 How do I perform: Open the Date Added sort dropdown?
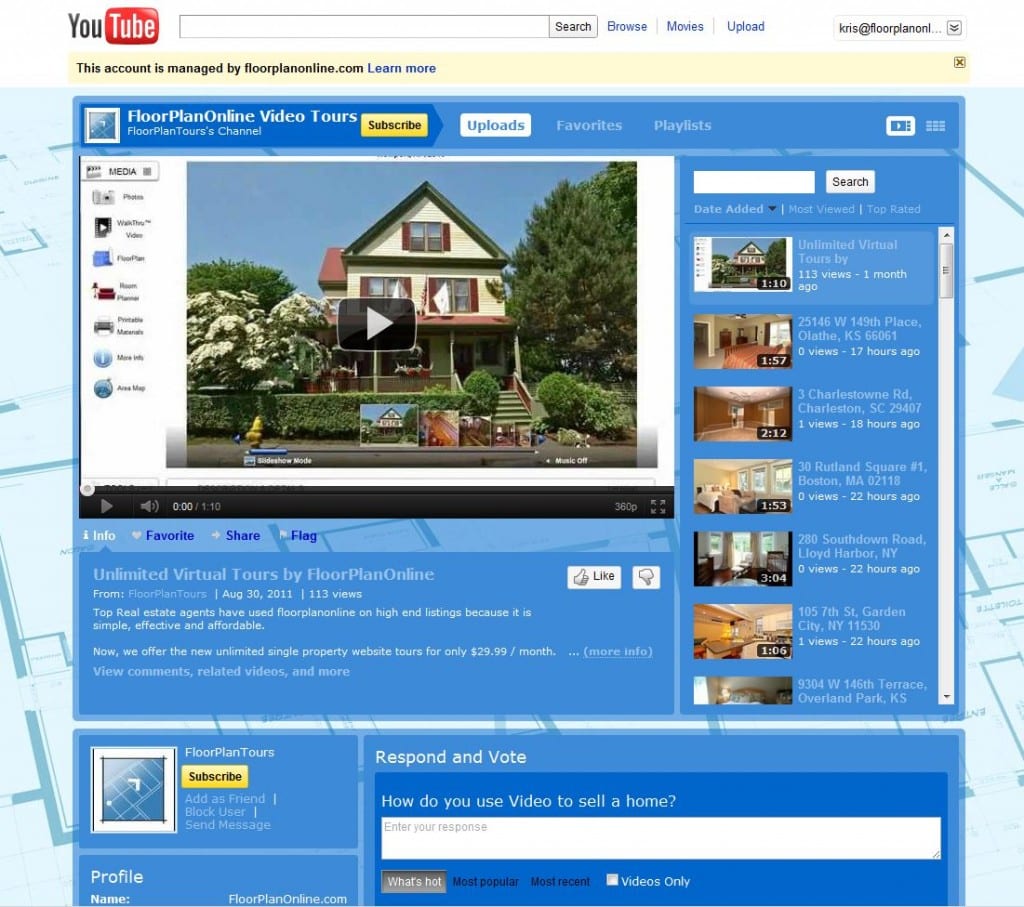[x=735, y=209]
